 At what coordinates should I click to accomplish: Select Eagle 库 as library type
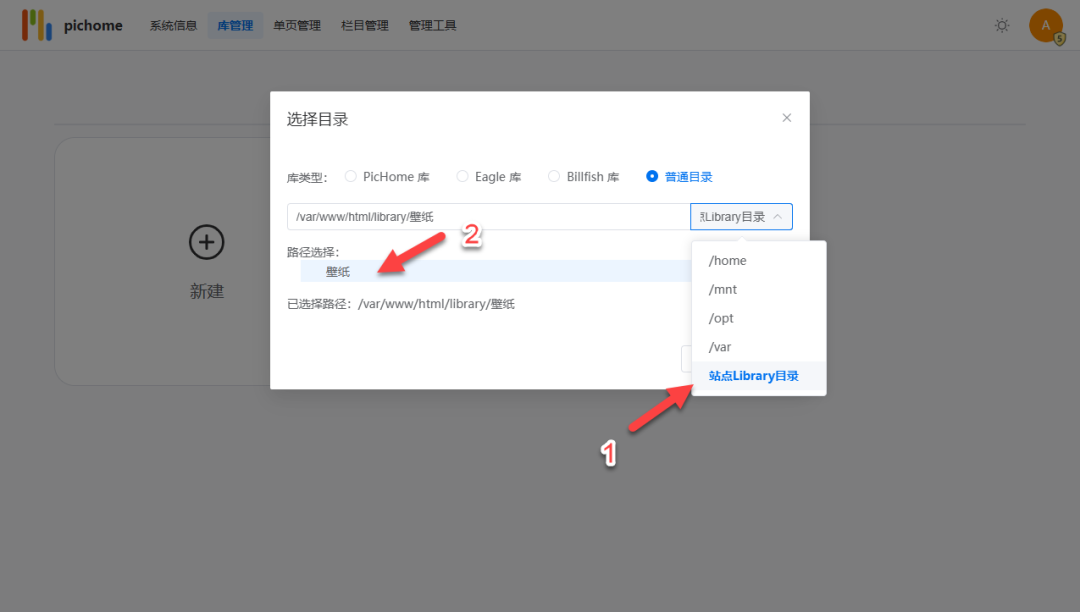pos(462,176)
